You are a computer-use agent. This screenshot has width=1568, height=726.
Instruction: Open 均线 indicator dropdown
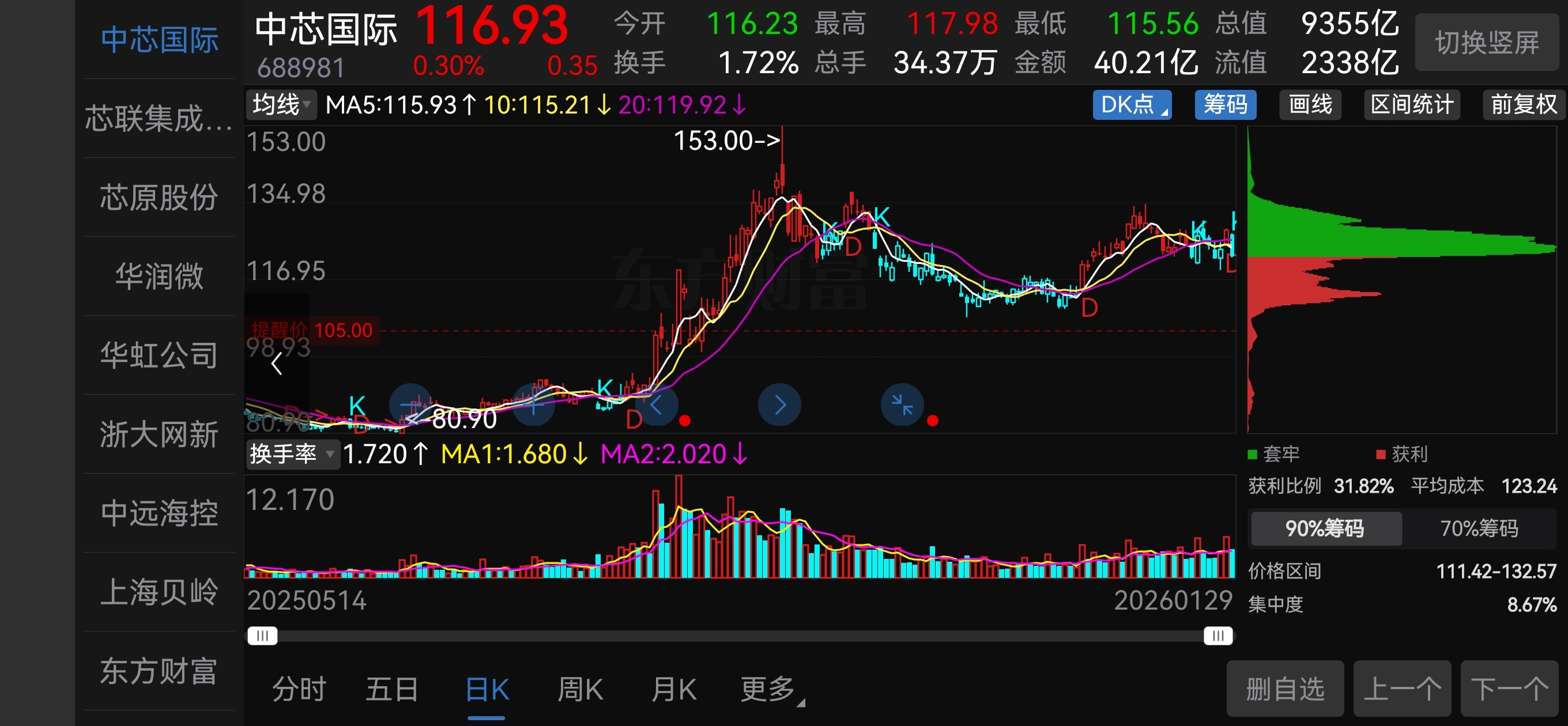[x=281, y=105]
